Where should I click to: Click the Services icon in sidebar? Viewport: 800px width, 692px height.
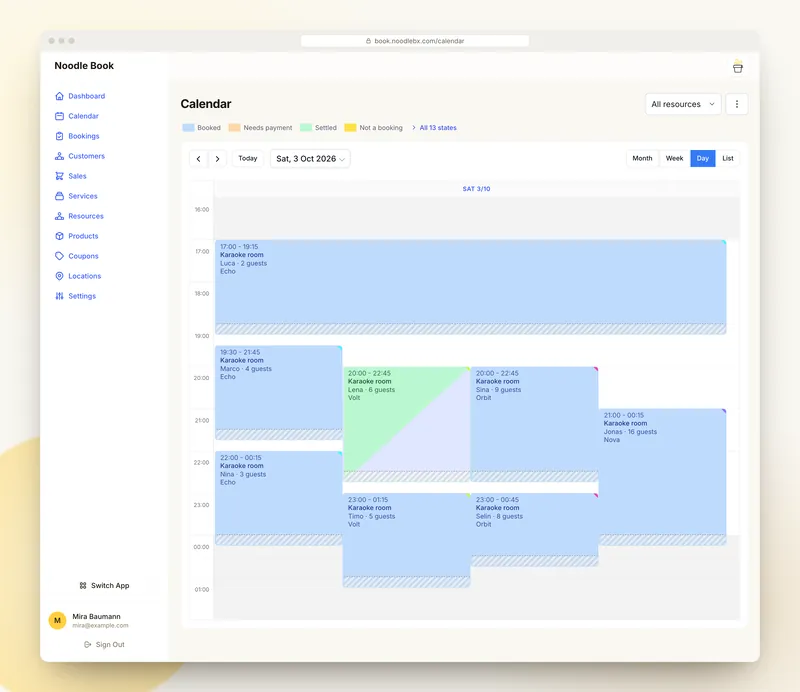pos(59,196)
